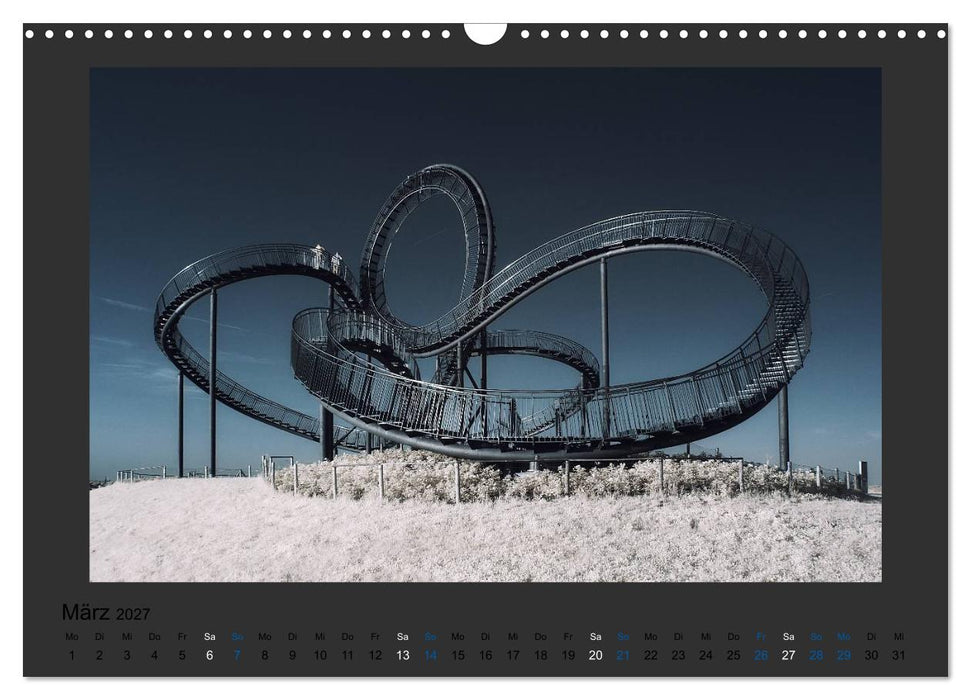Select day 5 in the calendar row
The height and width of the screenshot is (700, 971).
pos(182,655)
